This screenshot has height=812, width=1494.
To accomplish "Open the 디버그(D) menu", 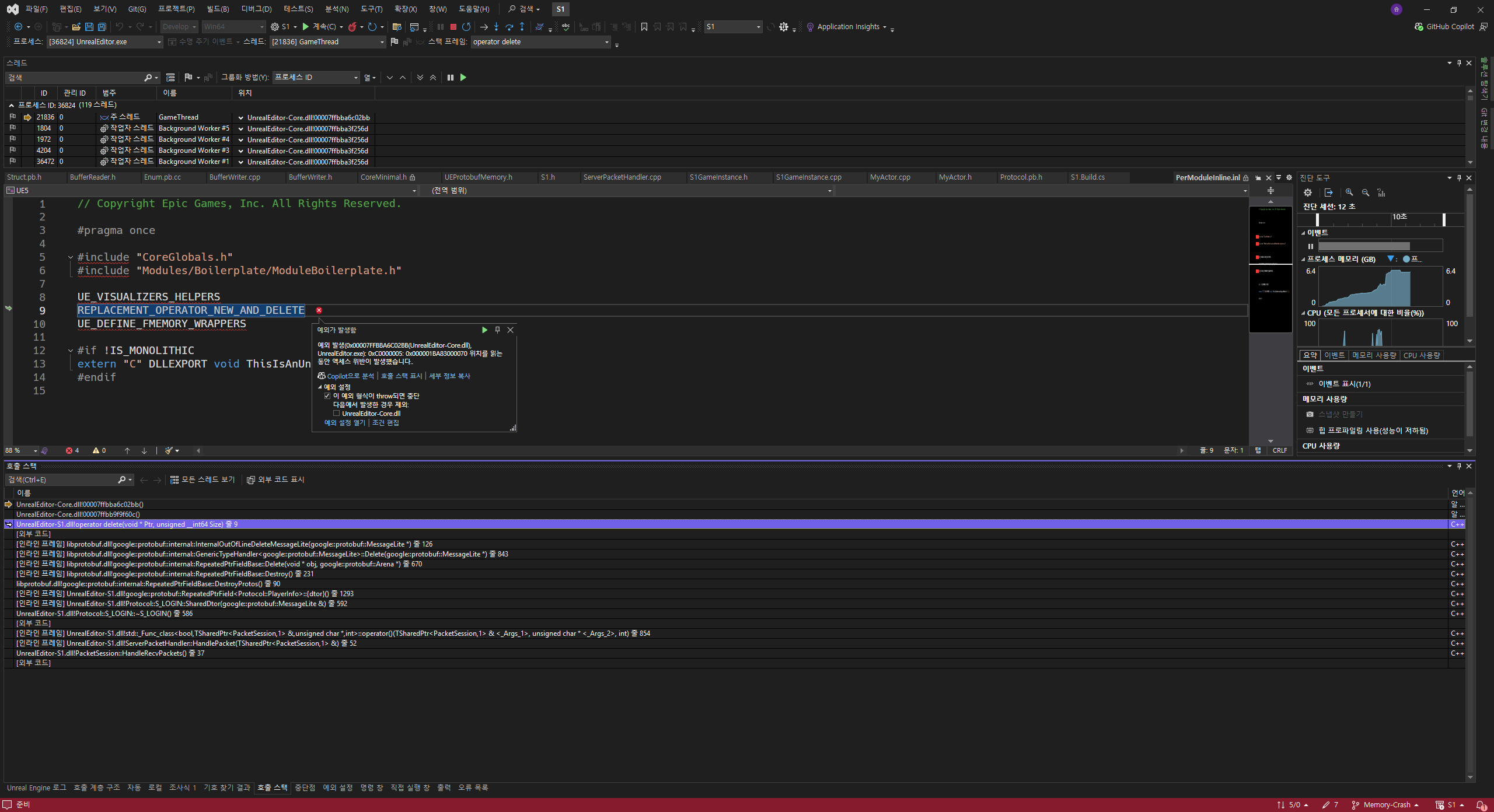I will point(256,9).
